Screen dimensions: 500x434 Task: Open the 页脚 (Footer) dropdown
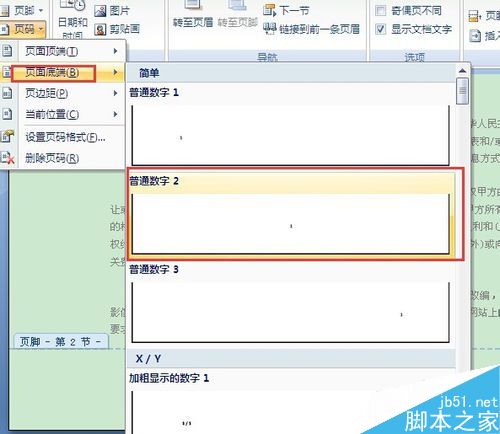point(23,11)
